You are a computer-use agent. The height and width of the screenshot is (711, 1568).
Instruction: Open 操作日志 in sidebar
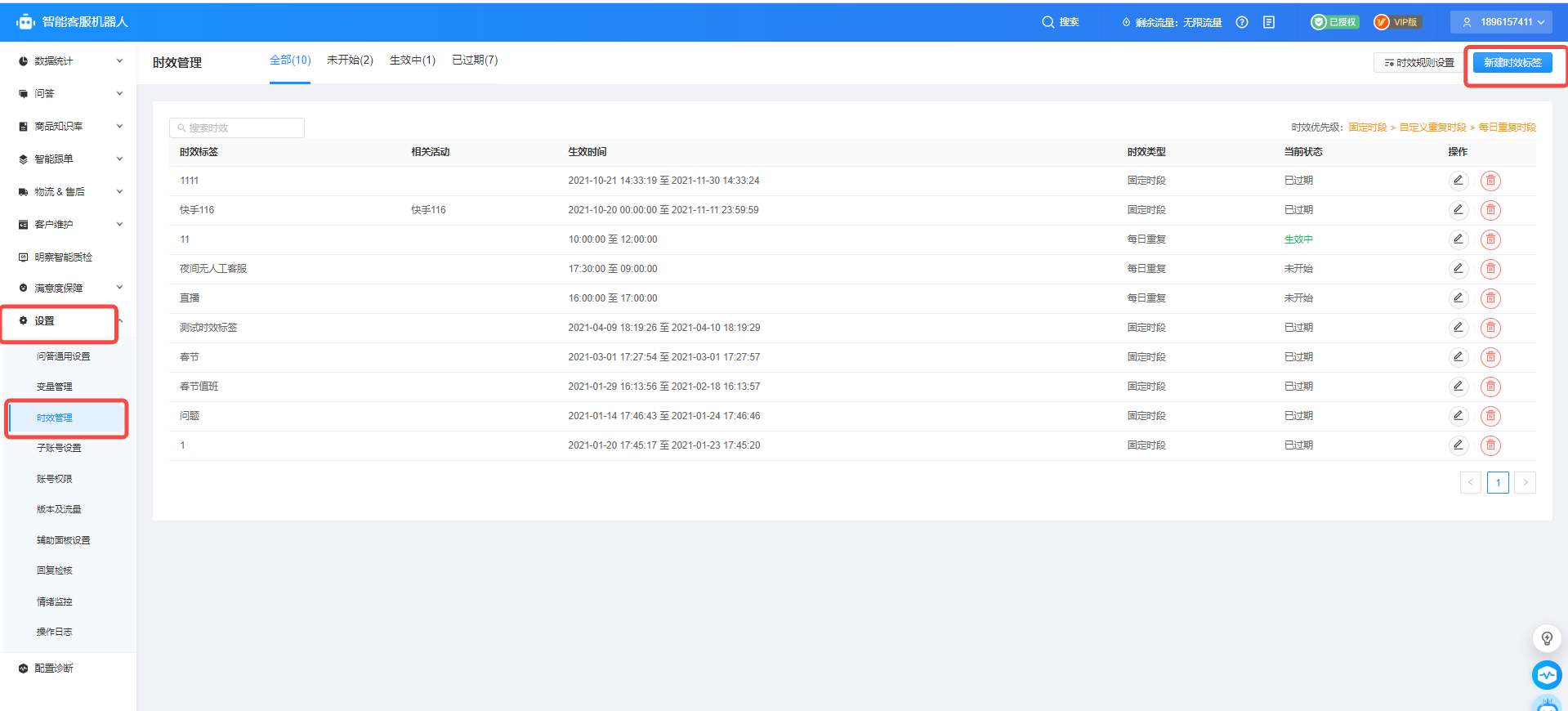(55, 632)
